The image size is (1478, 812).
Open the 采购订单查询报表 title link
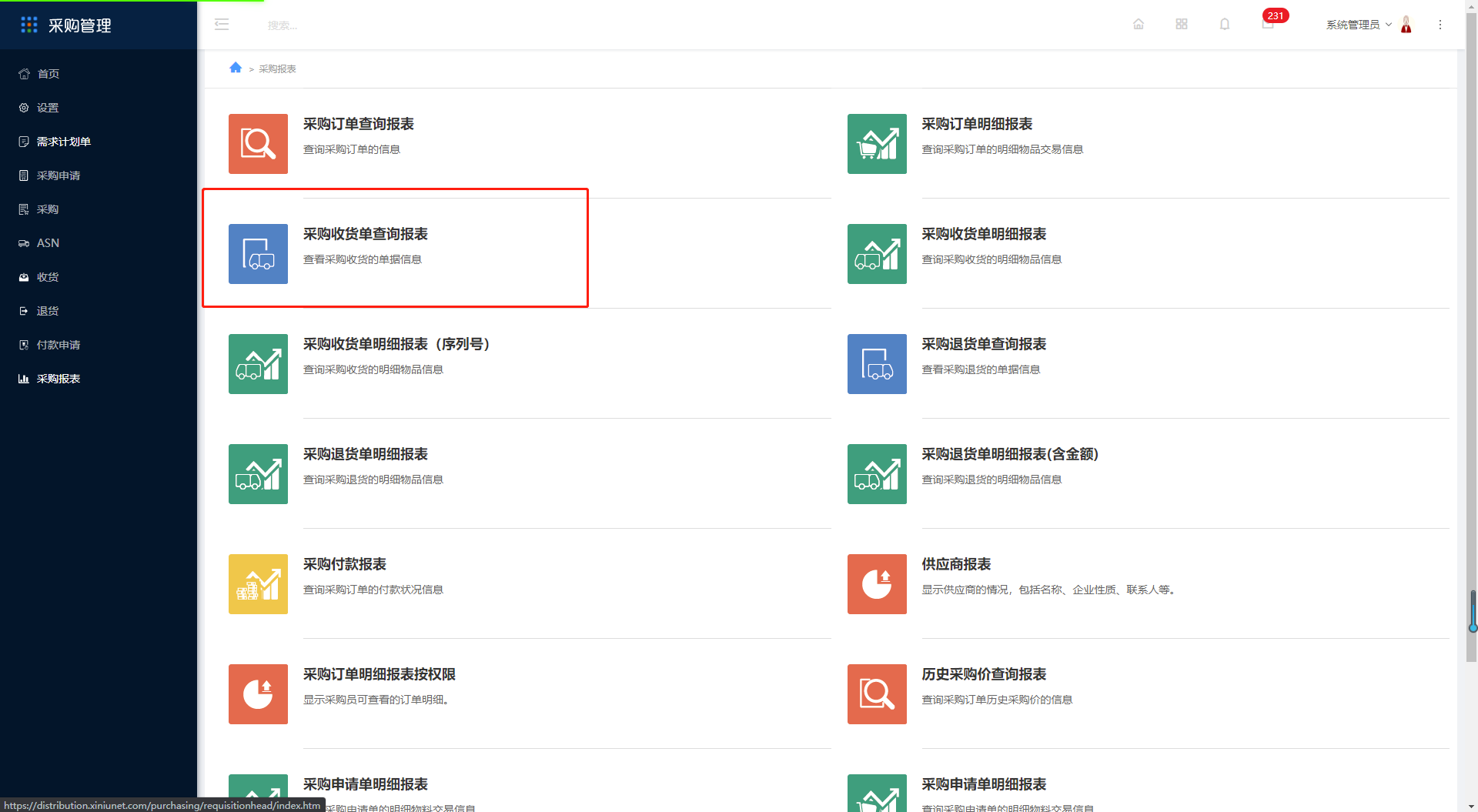[x=358, y=124]
